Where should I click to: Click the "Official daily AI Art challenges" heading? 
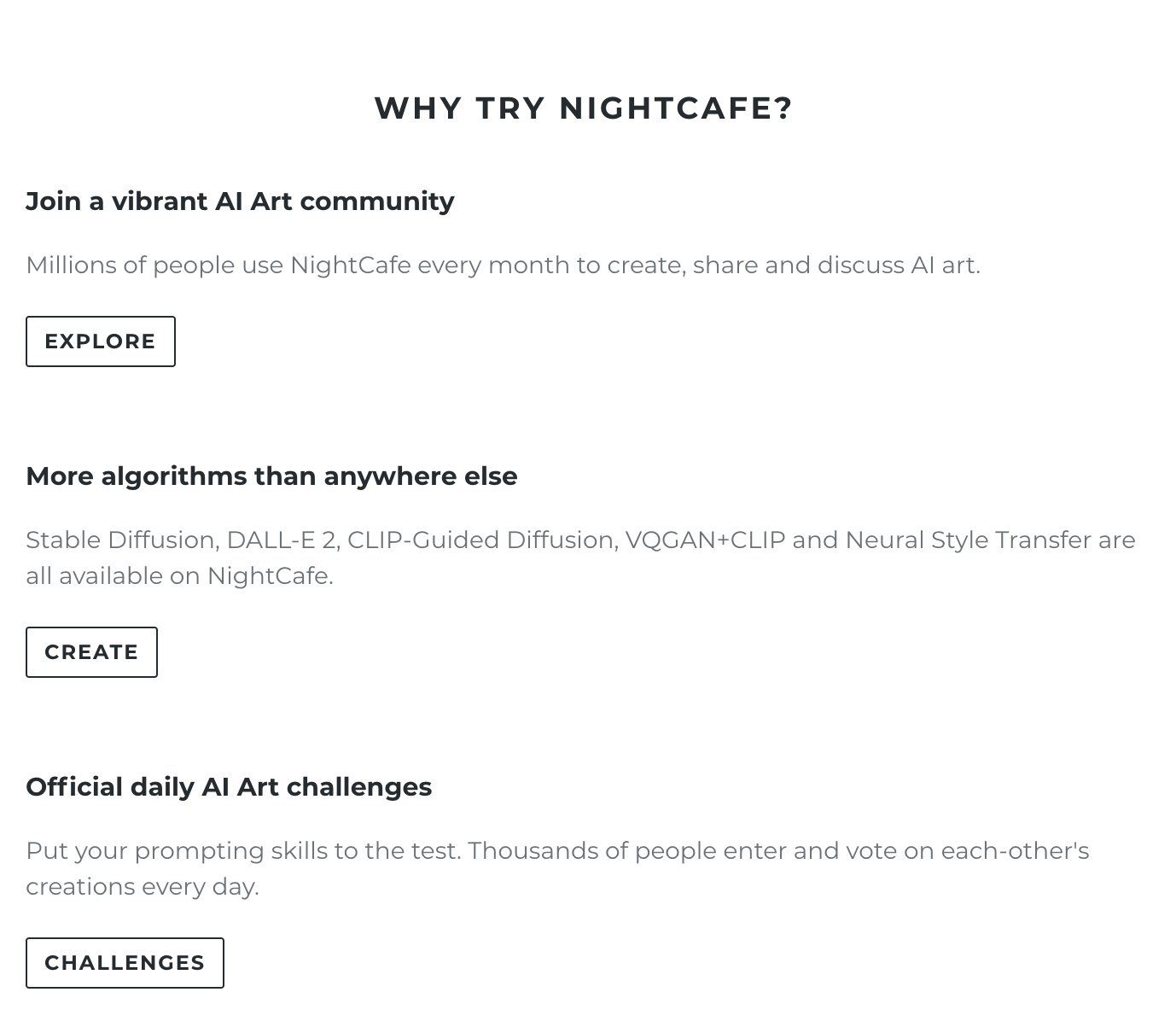[x=229, y=787]
